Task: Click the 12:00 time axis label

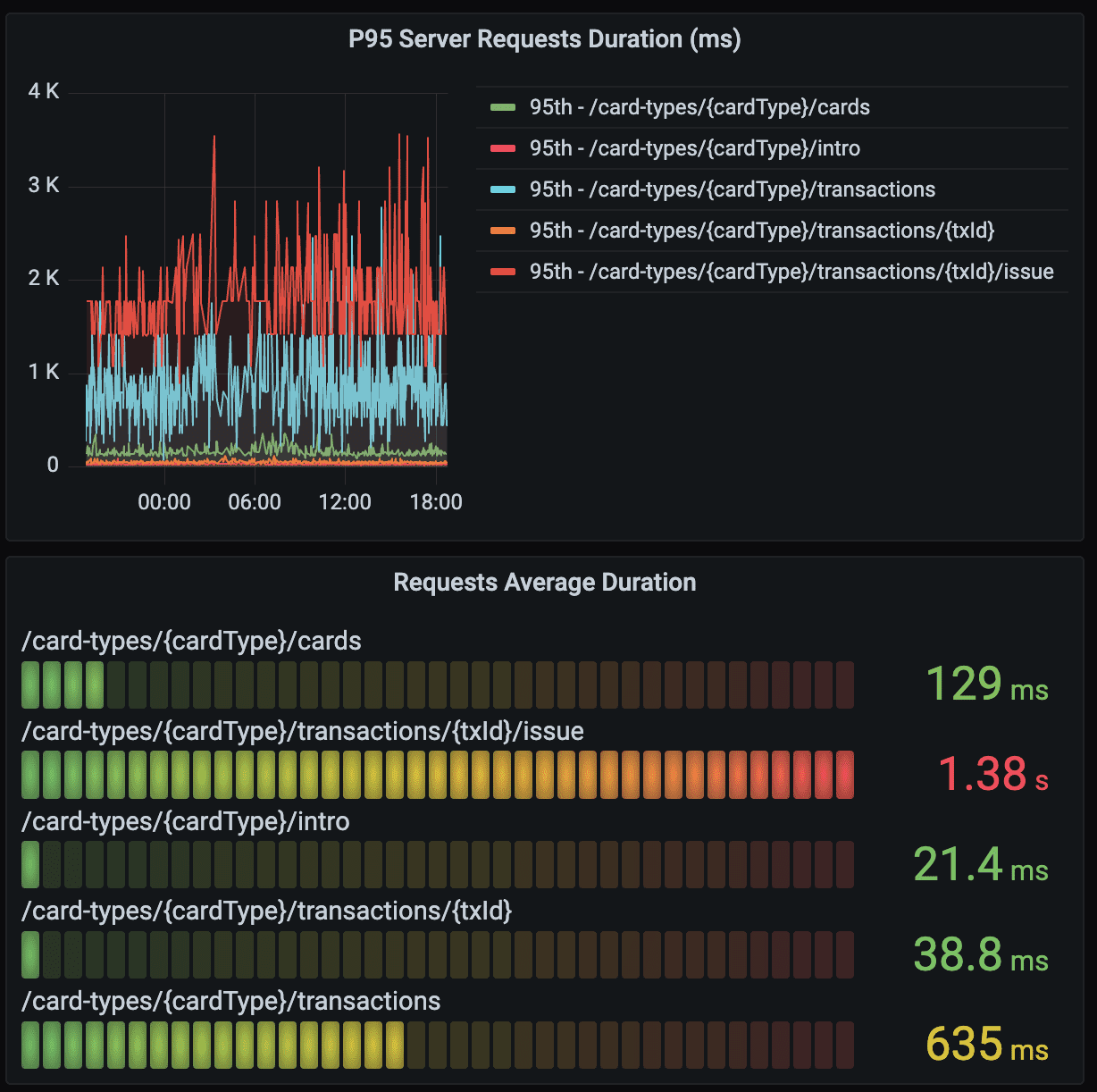Action: click(345, 502)
